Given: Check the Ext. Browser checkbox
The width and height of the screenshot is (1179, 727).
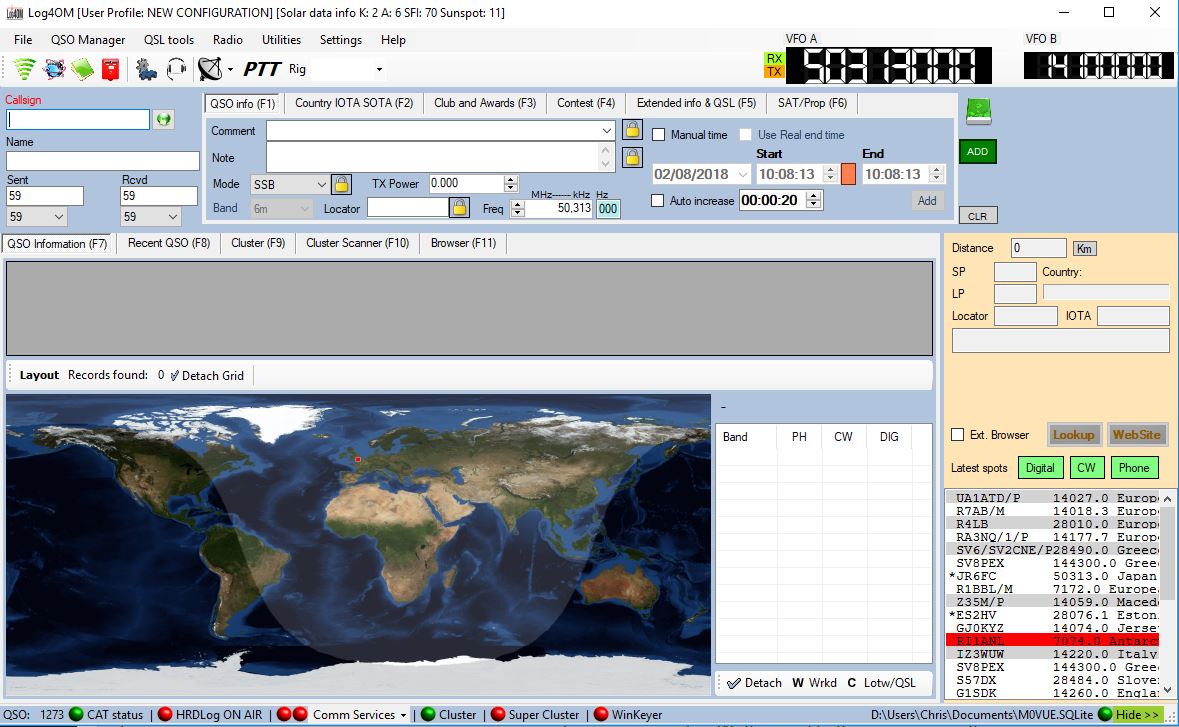Looking at the screenshot, I should point(957,435).
